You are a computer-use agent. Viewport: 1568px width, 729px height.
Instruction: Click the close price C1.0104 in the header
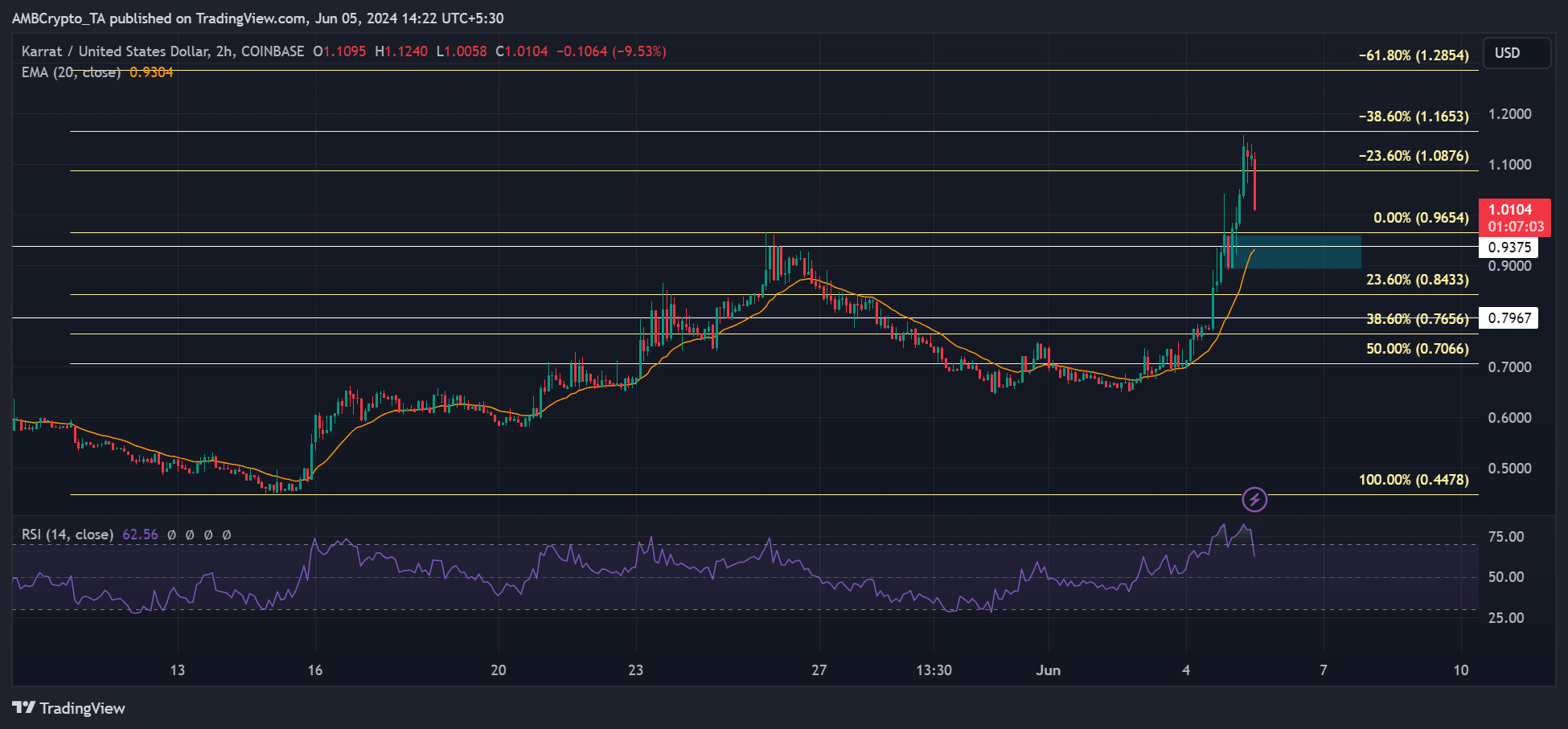pos(521,51)
